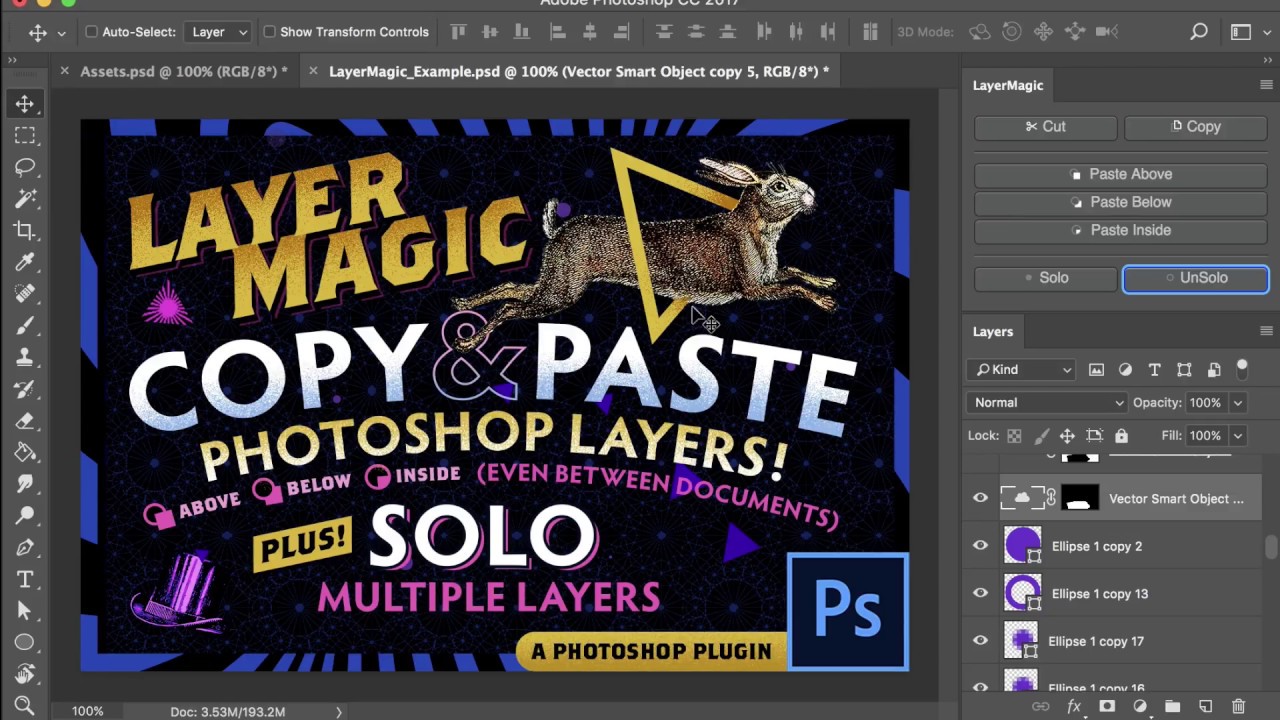Screen dimensions: 1280x720
Task: Select the Magic Wand tool
Action: click(x=25, y=199)
